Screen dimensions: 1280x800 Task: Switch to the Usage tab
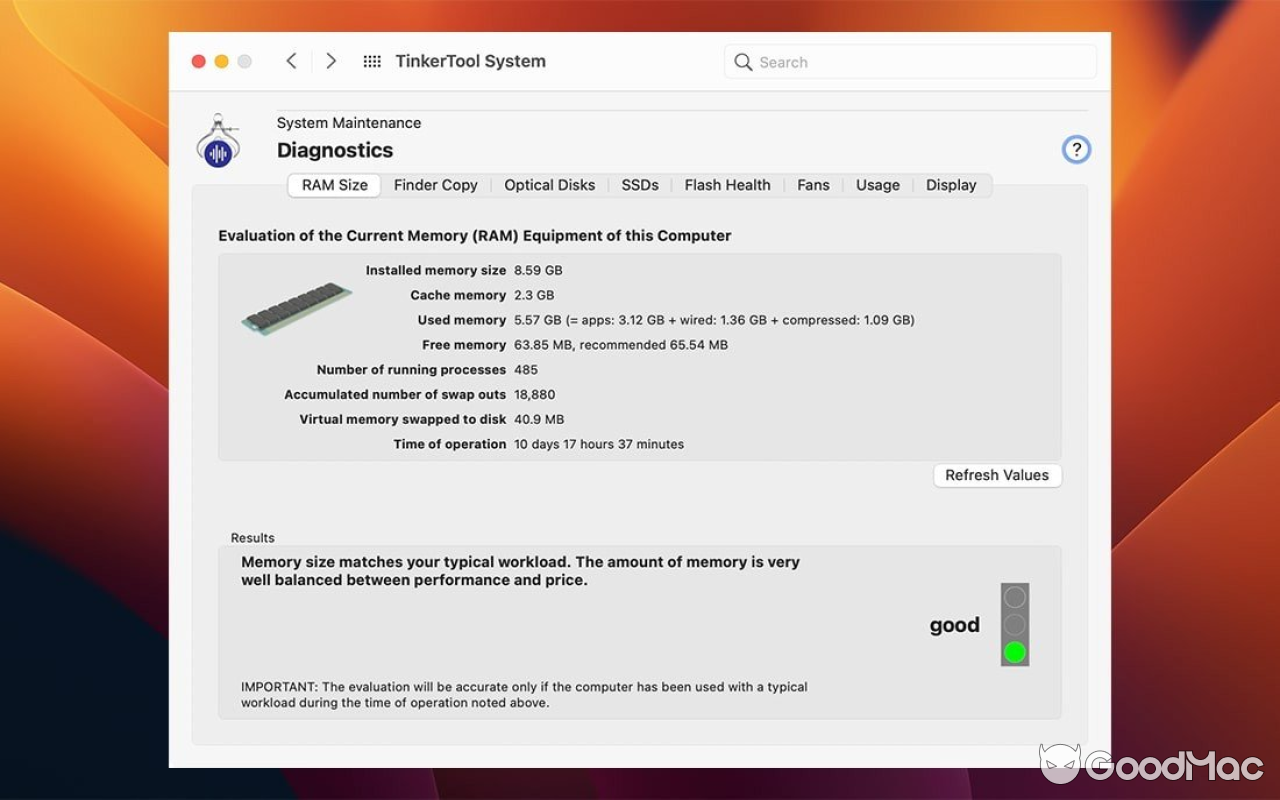click(x=877, y=185)
